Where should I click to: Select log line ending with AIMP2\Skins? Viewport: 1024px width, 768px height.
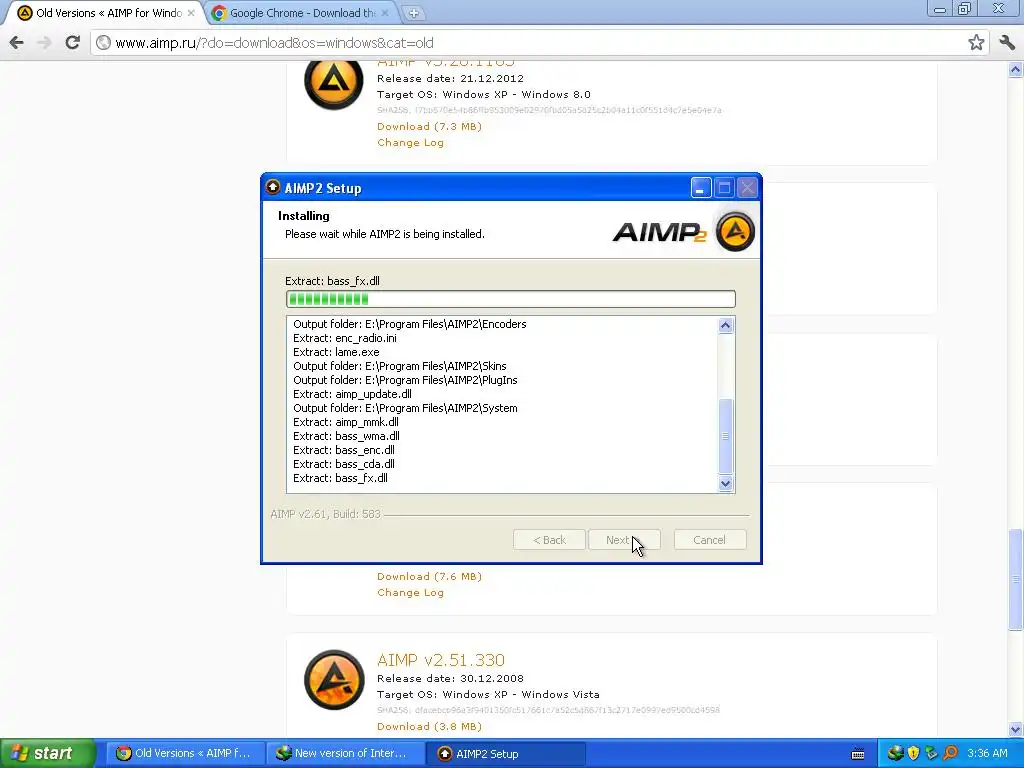point(400,366)
